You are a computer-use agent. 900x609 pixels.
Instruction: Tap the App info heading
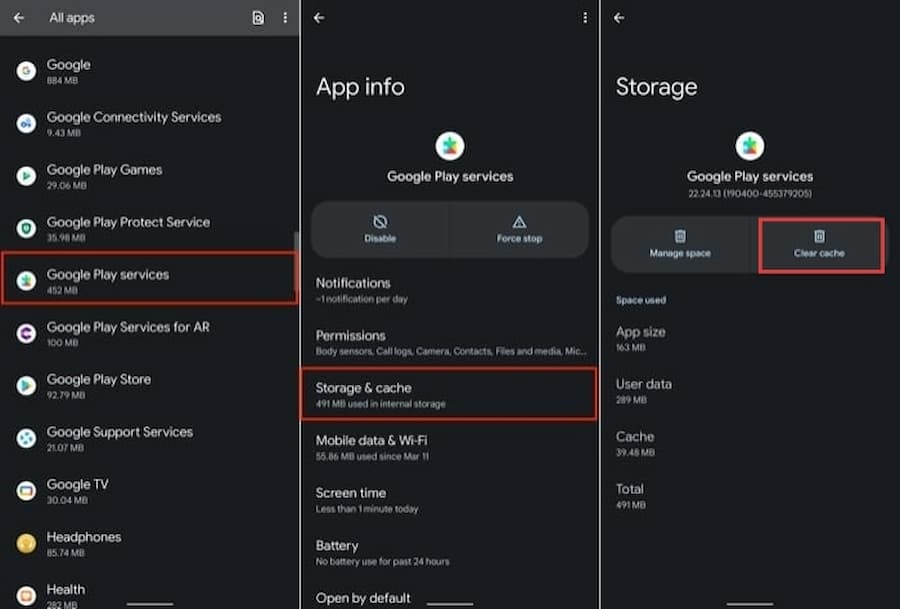(360, 87)
